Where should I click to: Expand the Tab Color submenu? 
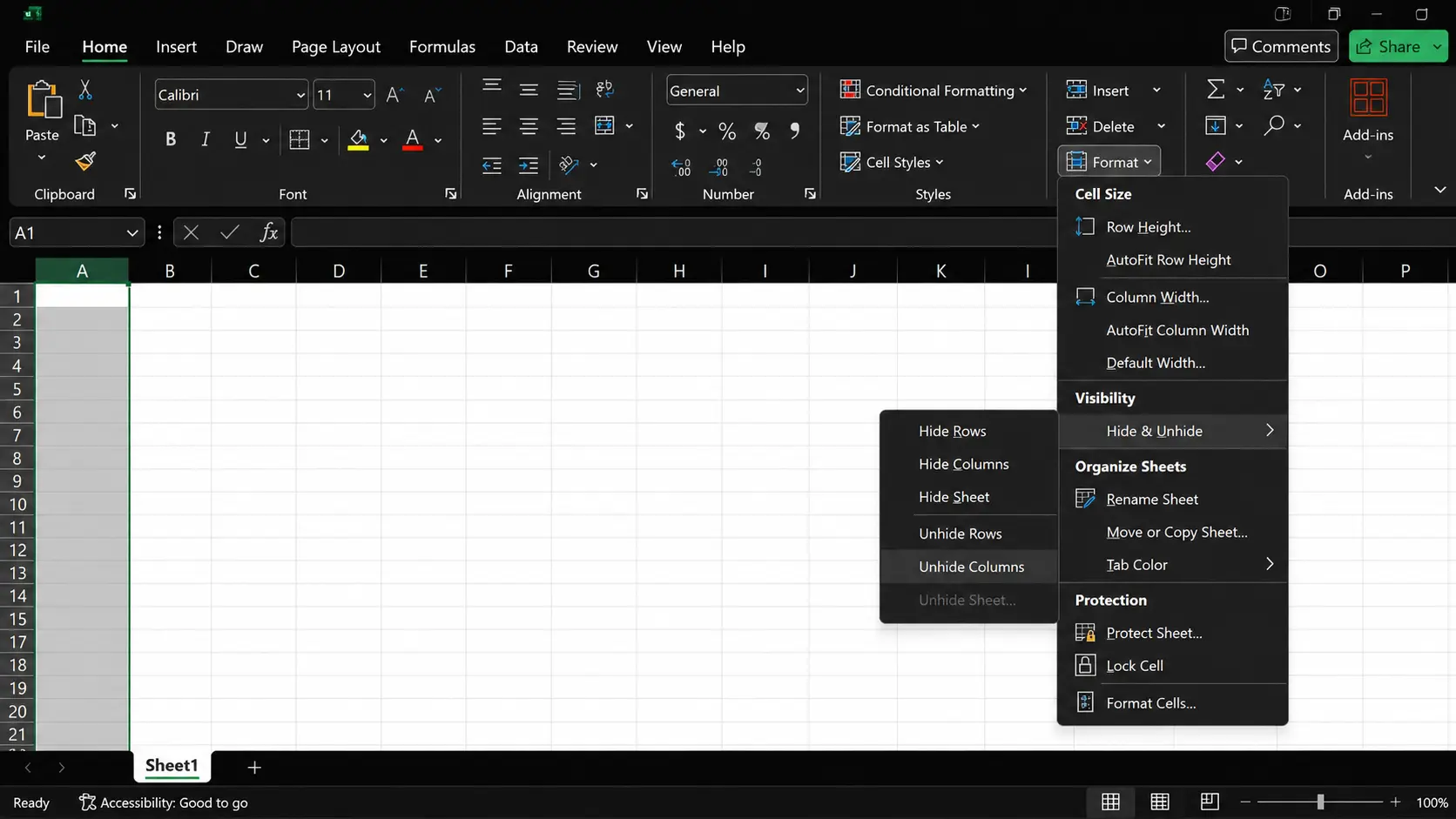(x=1172, y=565)
